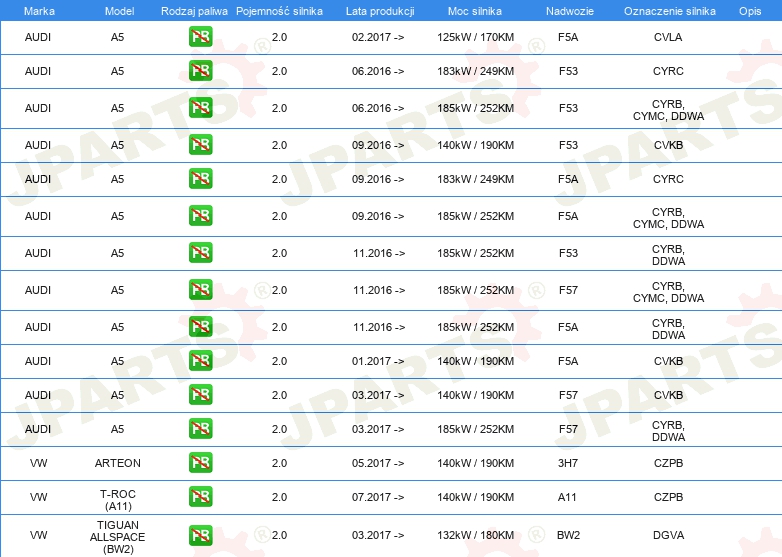Click the TIGUAN ALLSPACE (BW2) model cell
The image size is (782, 557).
pyautogui.click(x=118, y=537)
